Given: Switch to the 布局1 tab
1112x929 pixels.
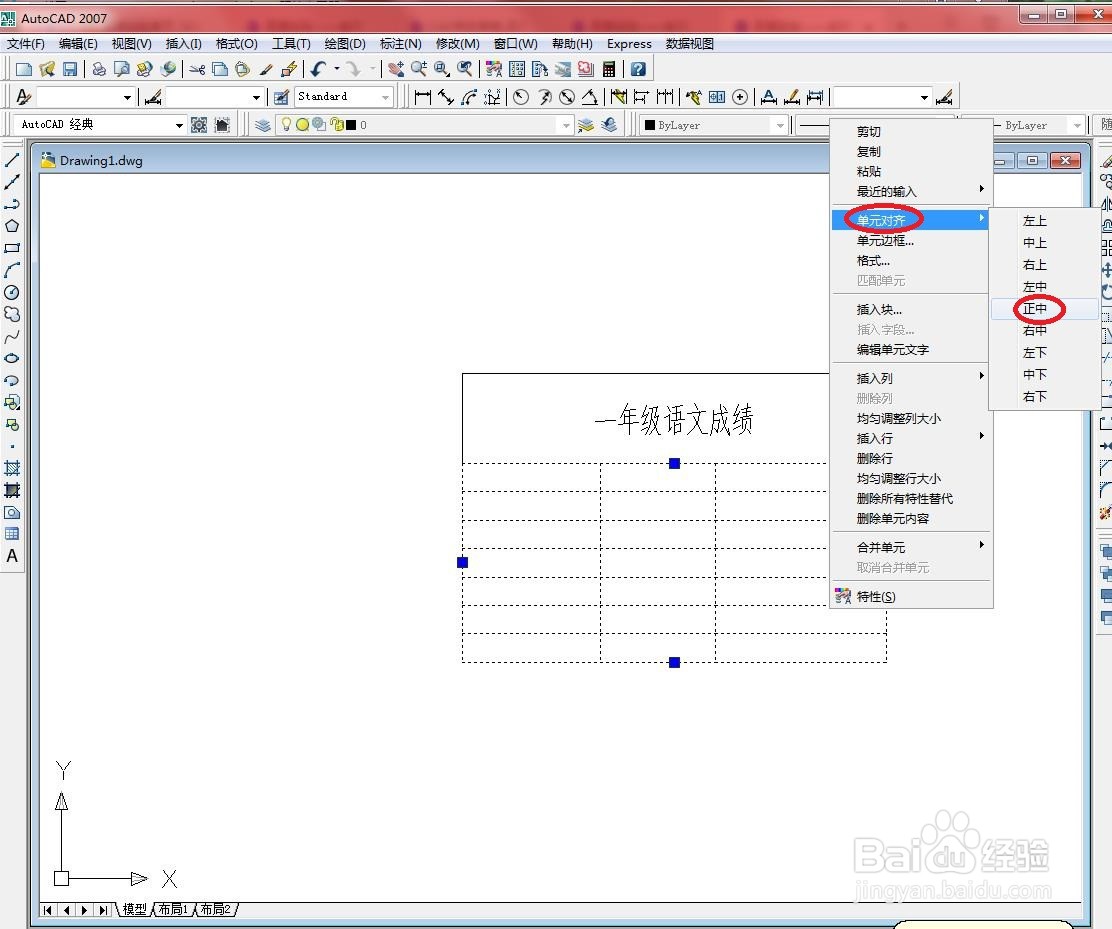Looking at the screenshot, I should click(x=173, y=909).
